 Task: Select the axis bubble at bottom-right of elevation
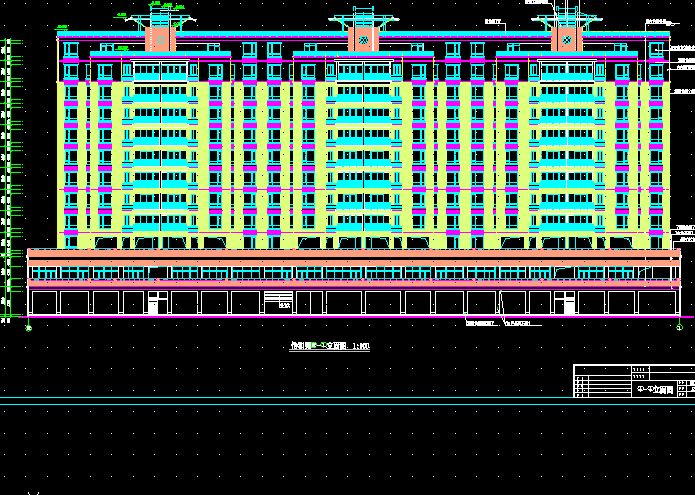680,326
